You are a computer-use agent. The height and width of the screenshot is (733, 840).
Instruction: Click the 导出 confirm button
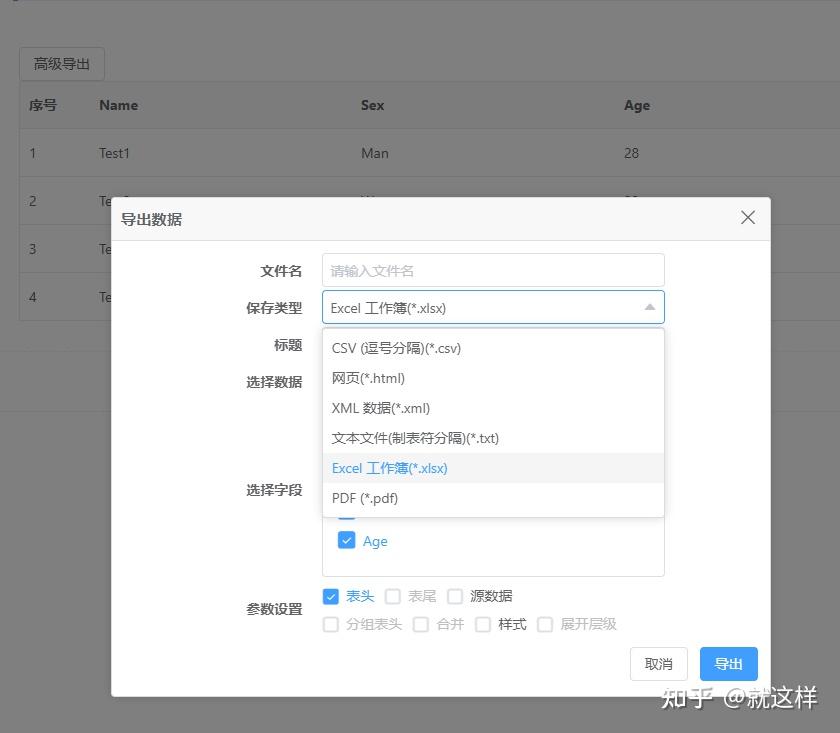pos(728,663)
